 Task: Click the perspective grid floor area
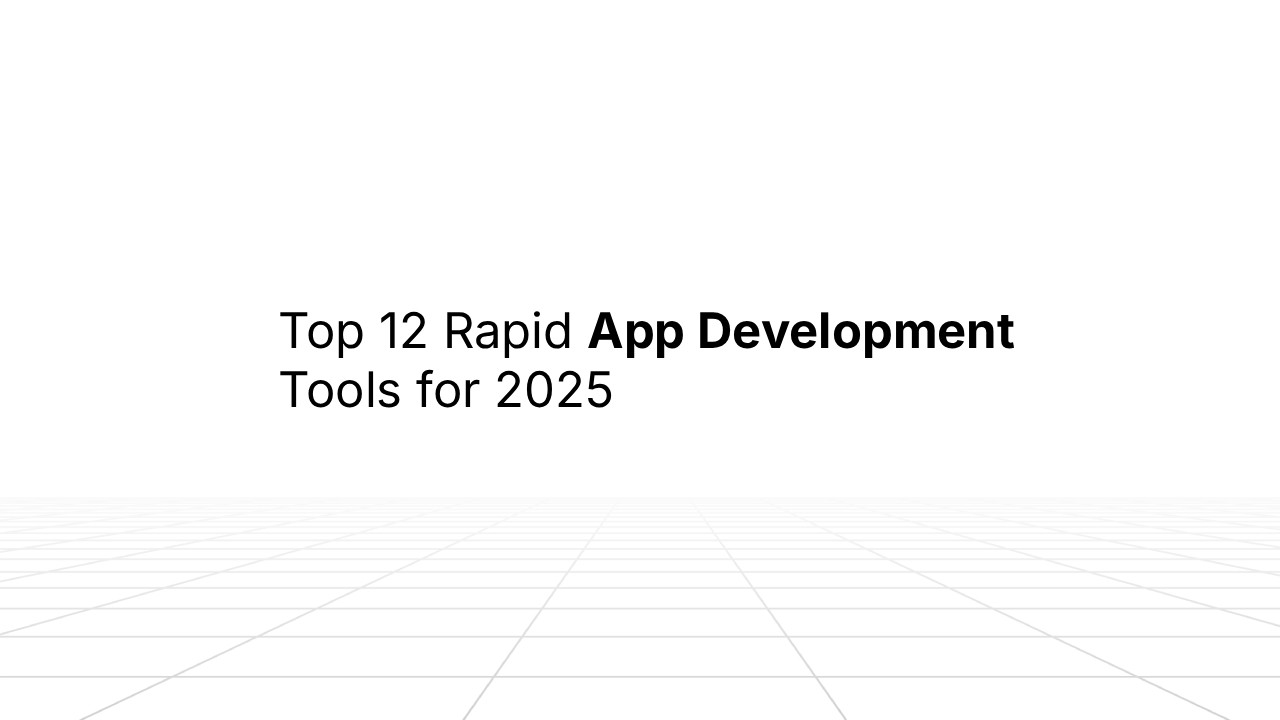click(x=640, y=610)
